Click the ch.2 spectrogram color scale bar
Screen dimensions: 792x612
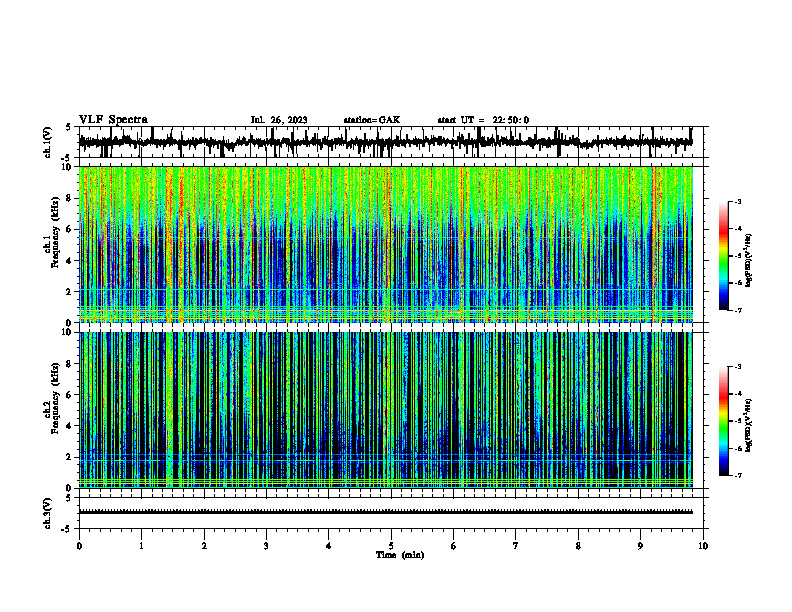point(723,421)
